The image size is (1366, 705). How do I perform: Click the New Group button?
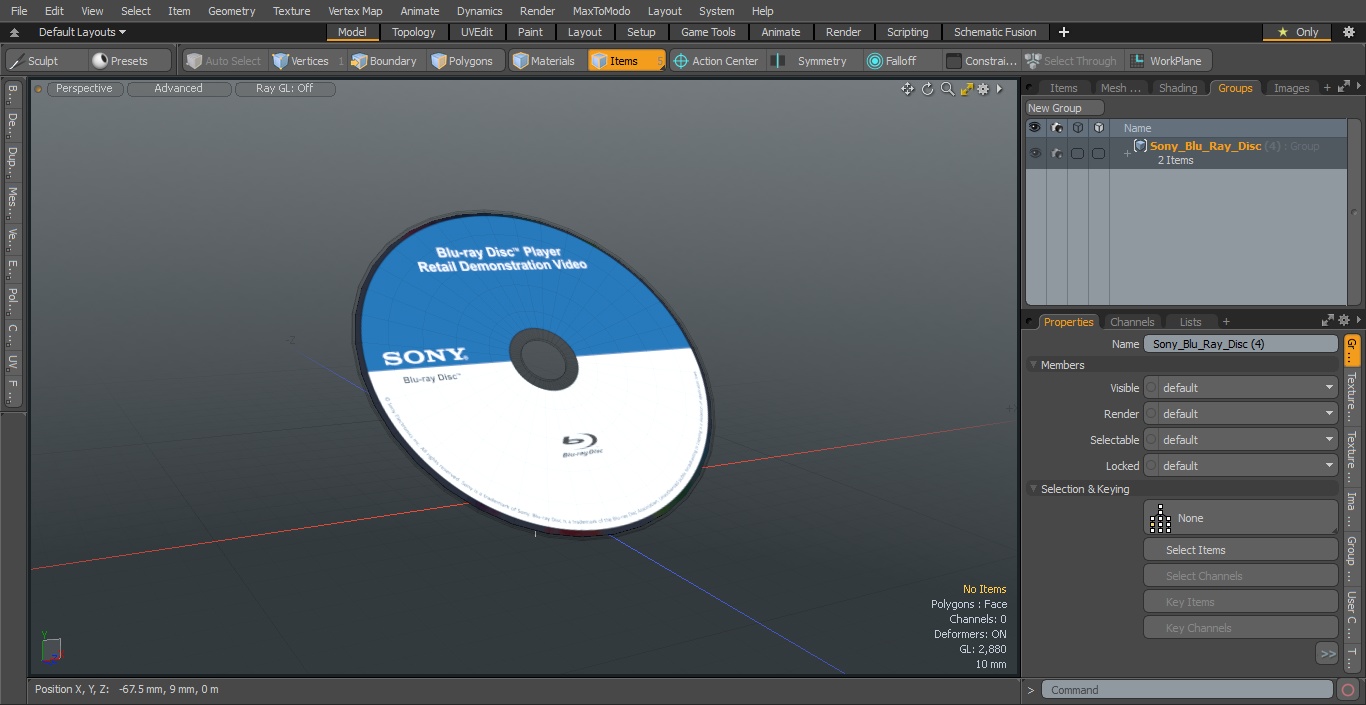1065,108
